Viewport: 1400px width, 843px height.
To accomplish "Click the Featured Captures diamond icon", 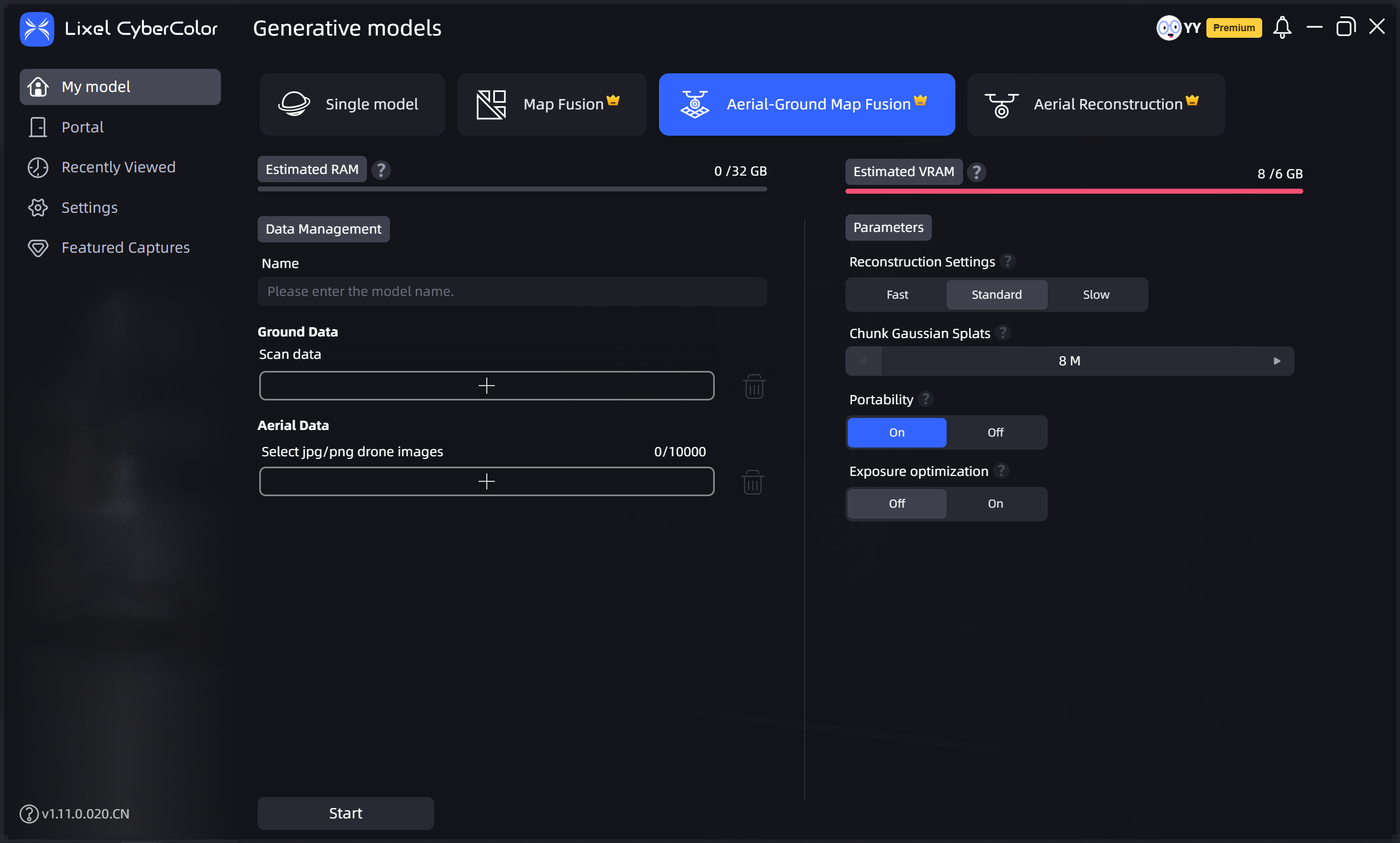I will tap(38, 248).
